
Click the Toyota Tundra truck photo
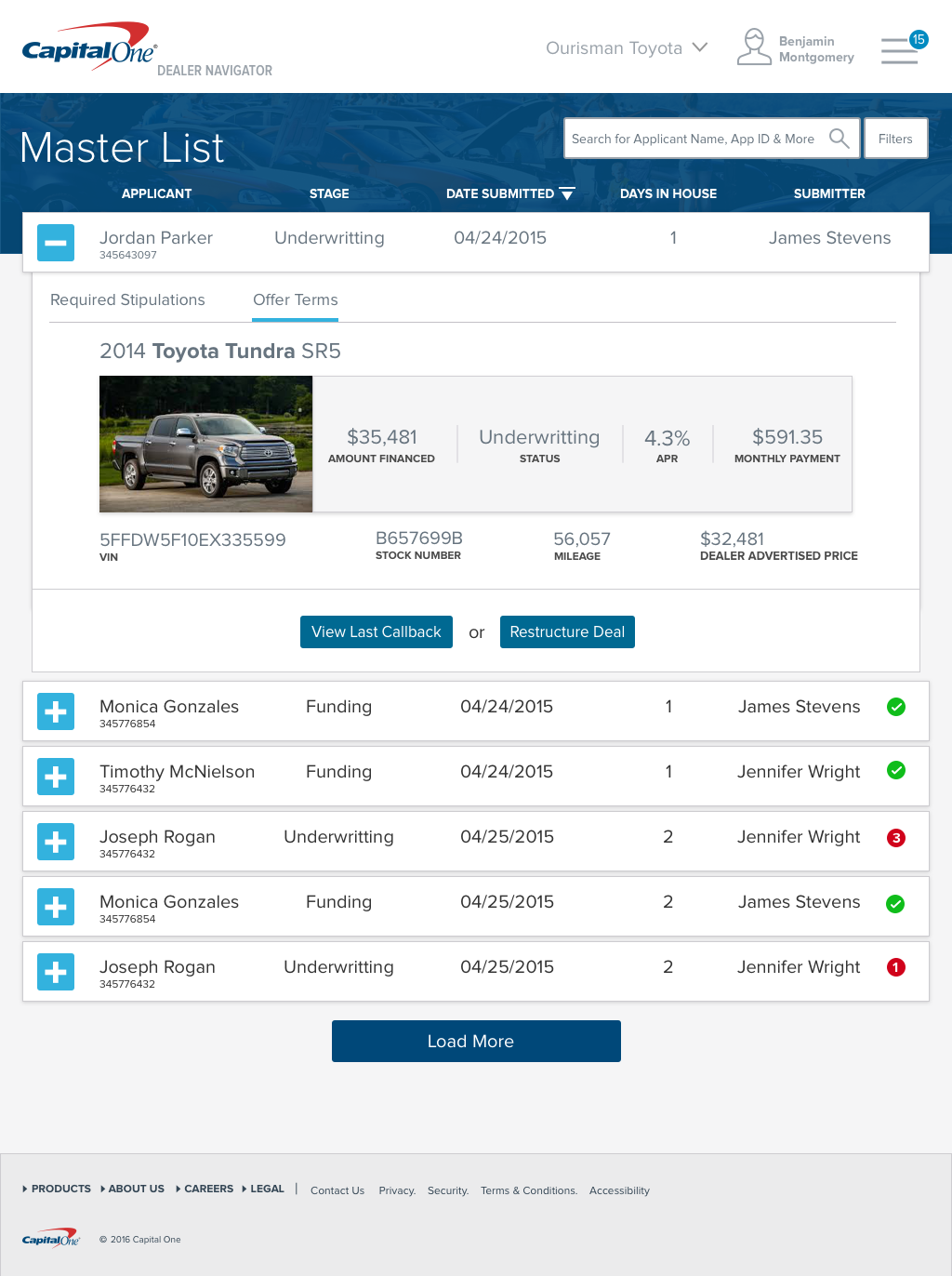point(206,444)
